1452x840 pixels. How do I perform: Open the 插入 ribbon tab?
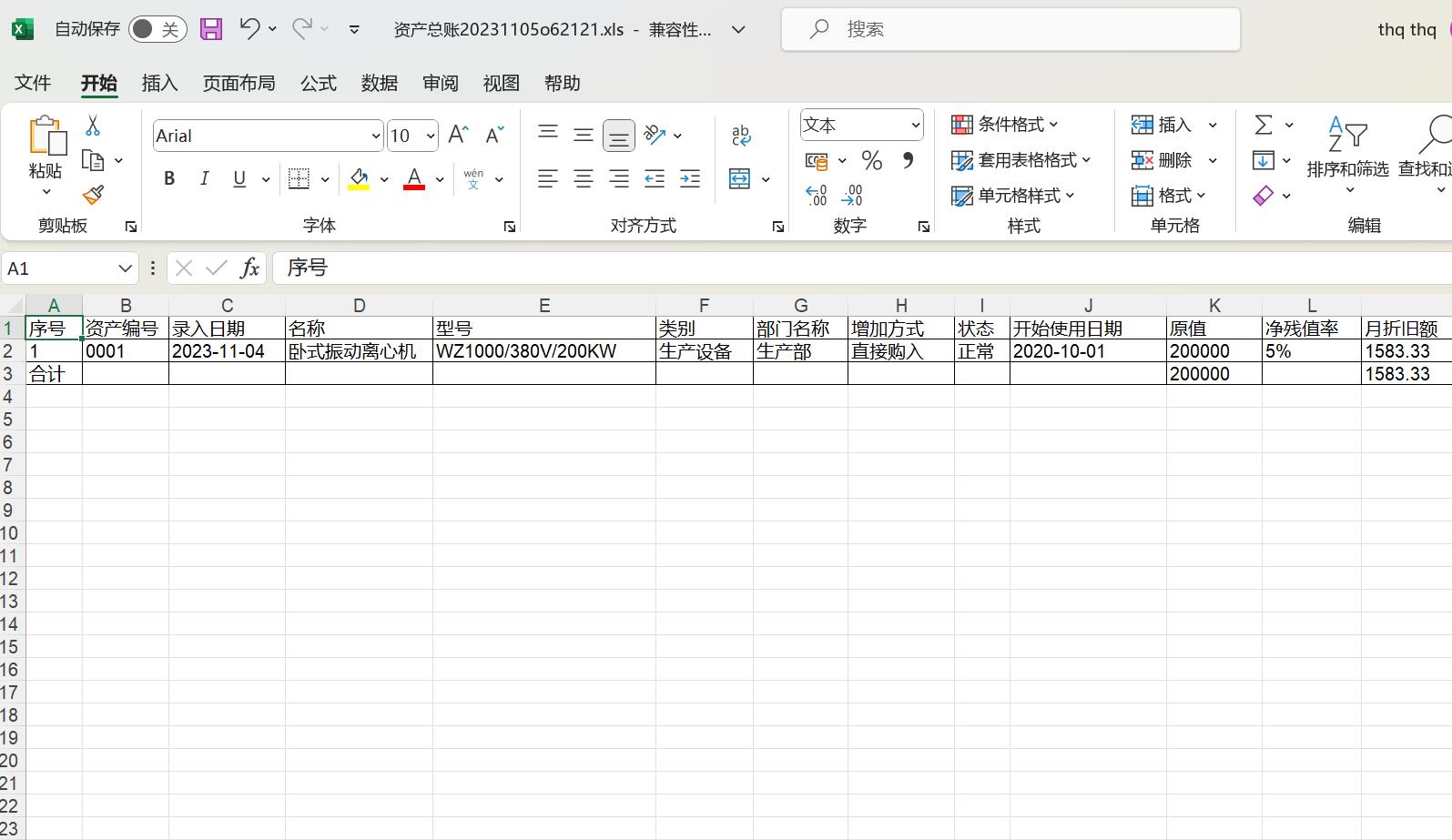click(159, 83)
